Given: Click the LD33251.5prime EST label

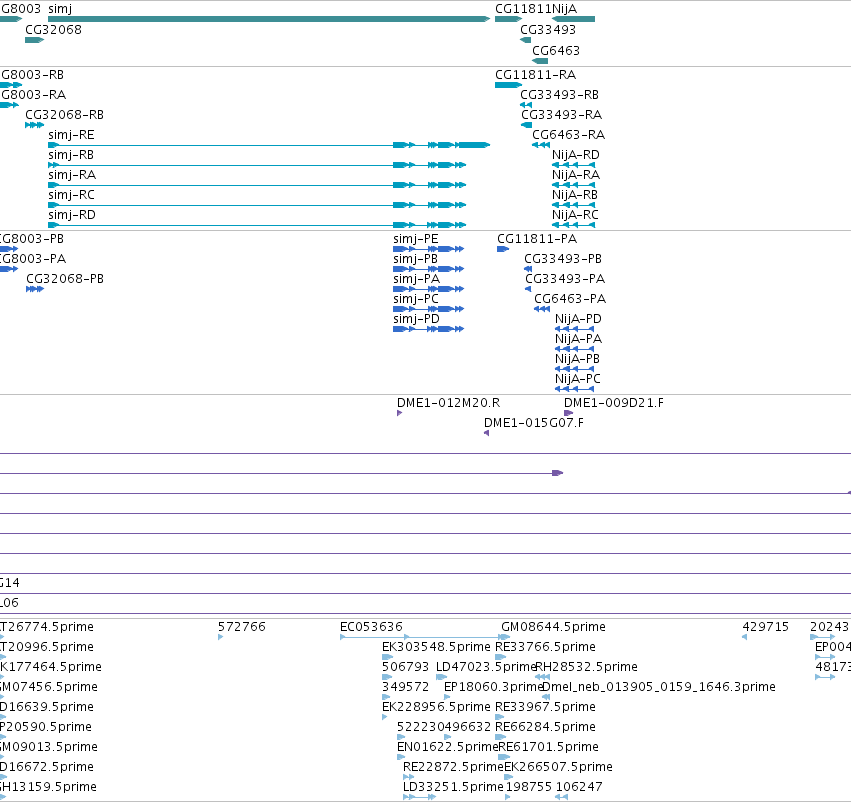Looking at the screenshot, I should (453, 787).
